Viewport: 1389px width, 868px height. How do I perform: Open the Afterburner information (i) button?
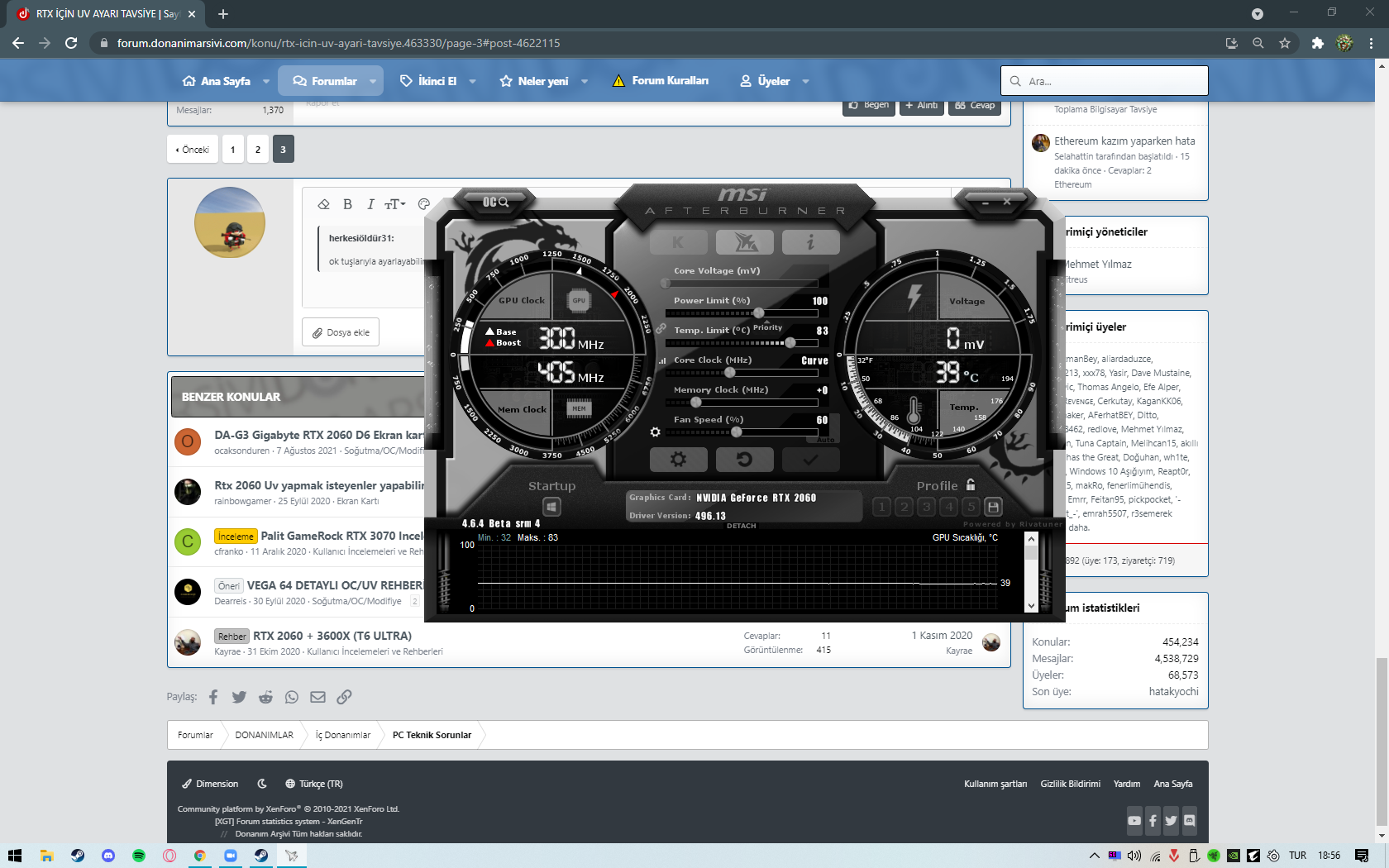pyautogui.click(x=810, y=242)
